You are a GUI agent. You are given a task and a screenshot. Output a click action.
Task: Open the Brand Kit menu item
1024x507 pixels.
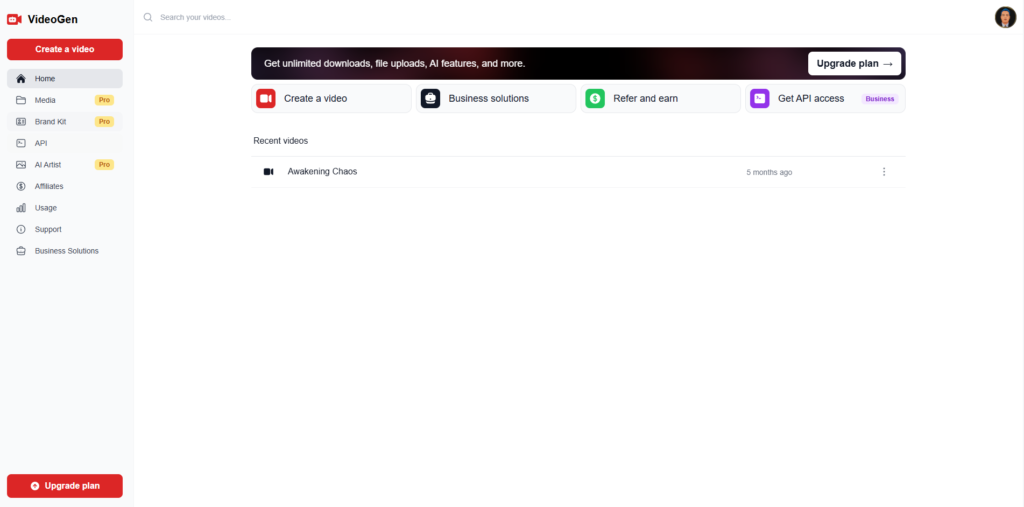coord(65,122)
